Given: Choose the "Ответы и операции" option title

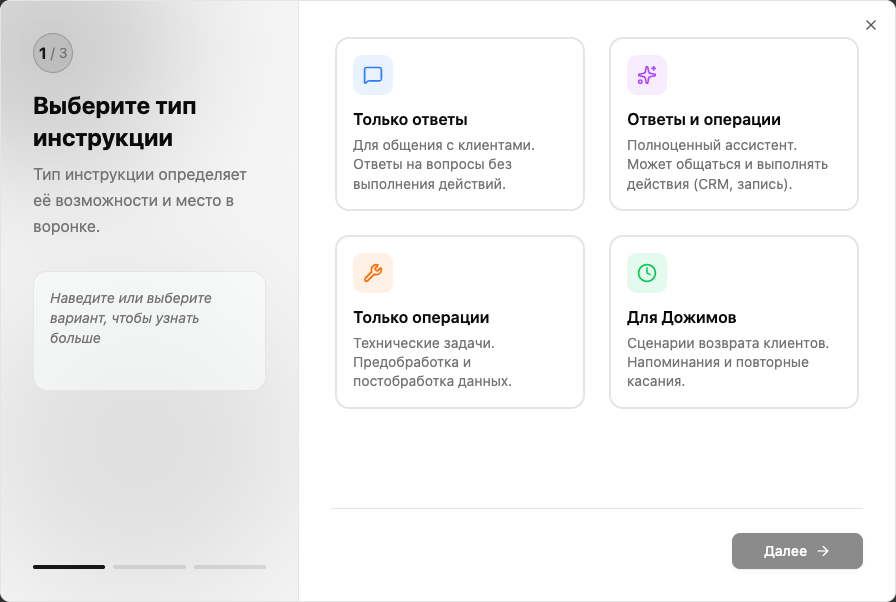Looking at the screenshot, I should [x=703, y=120].
